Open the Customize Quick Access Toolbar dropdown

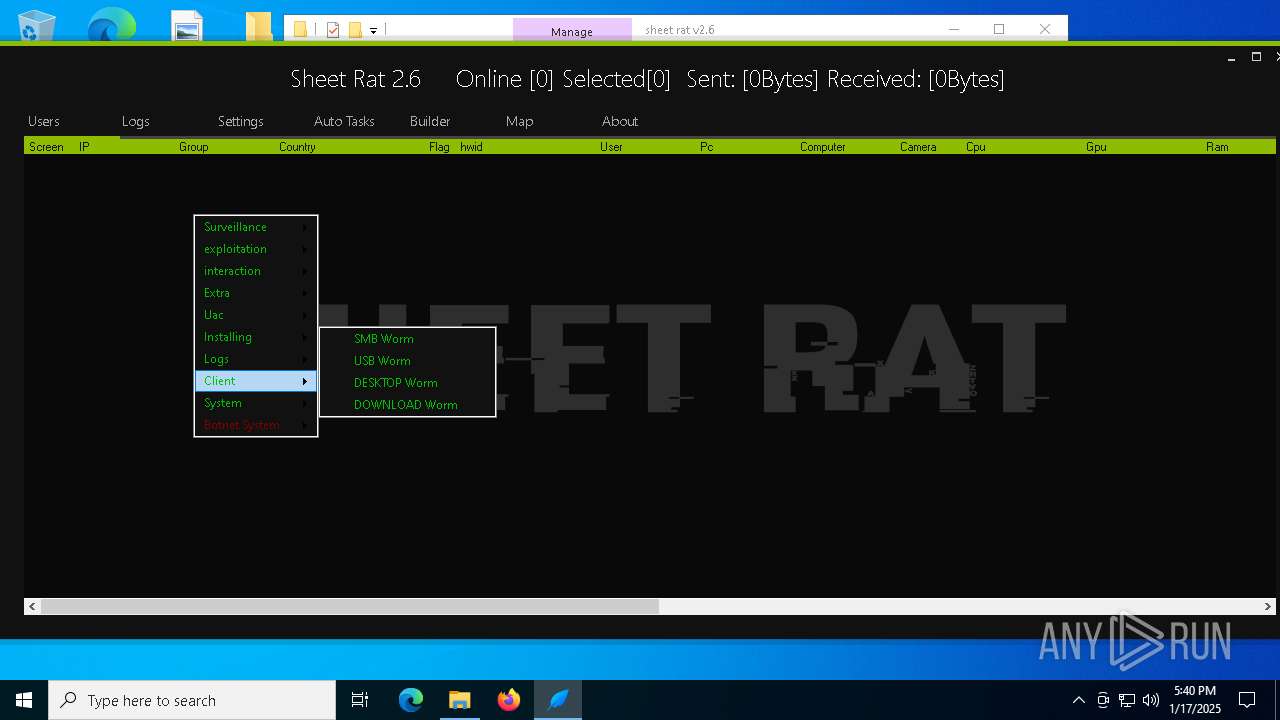(x=374, y=30)
